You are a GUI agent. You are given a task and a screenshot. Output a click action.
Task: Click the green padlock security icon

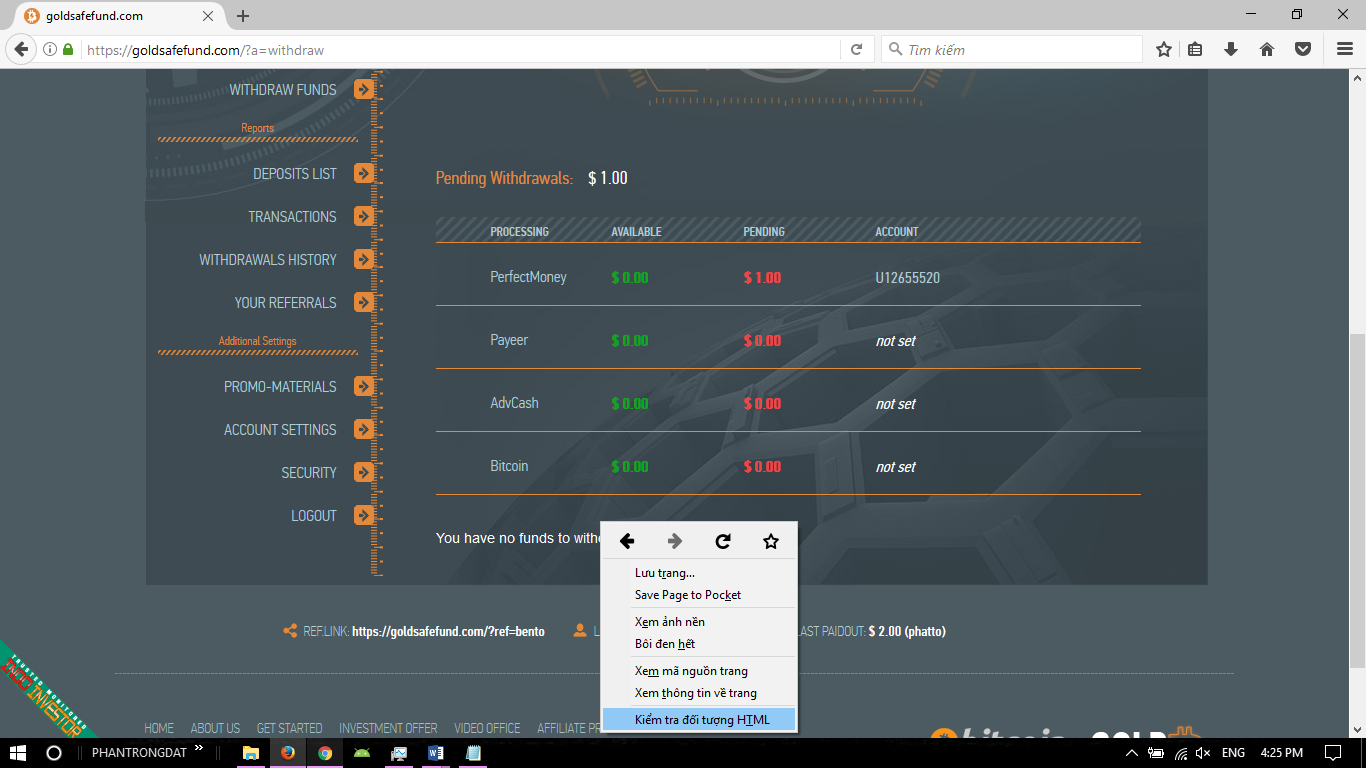pos(68,49)
